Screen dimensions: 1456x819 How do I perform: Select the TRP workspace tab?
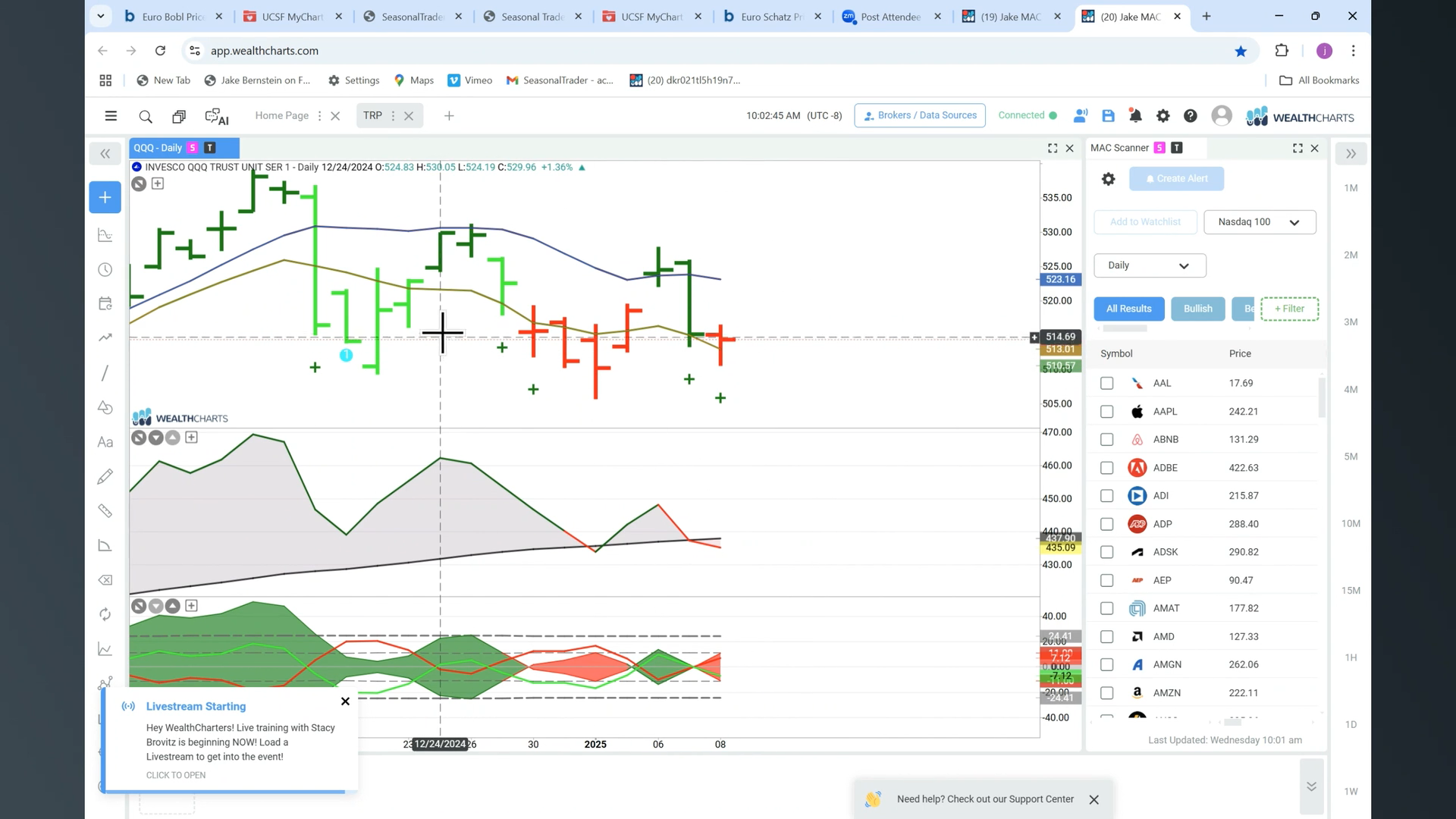(372, 116)
